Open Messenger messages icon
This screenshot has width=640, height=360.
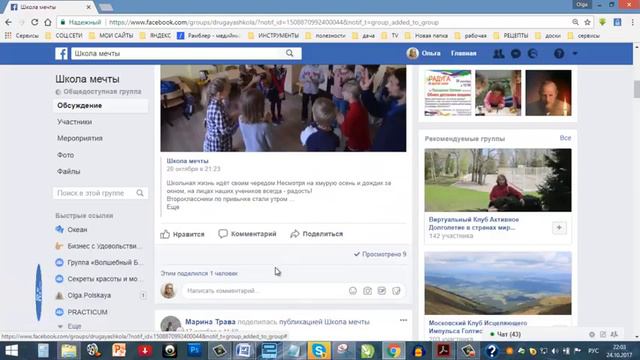516,53
